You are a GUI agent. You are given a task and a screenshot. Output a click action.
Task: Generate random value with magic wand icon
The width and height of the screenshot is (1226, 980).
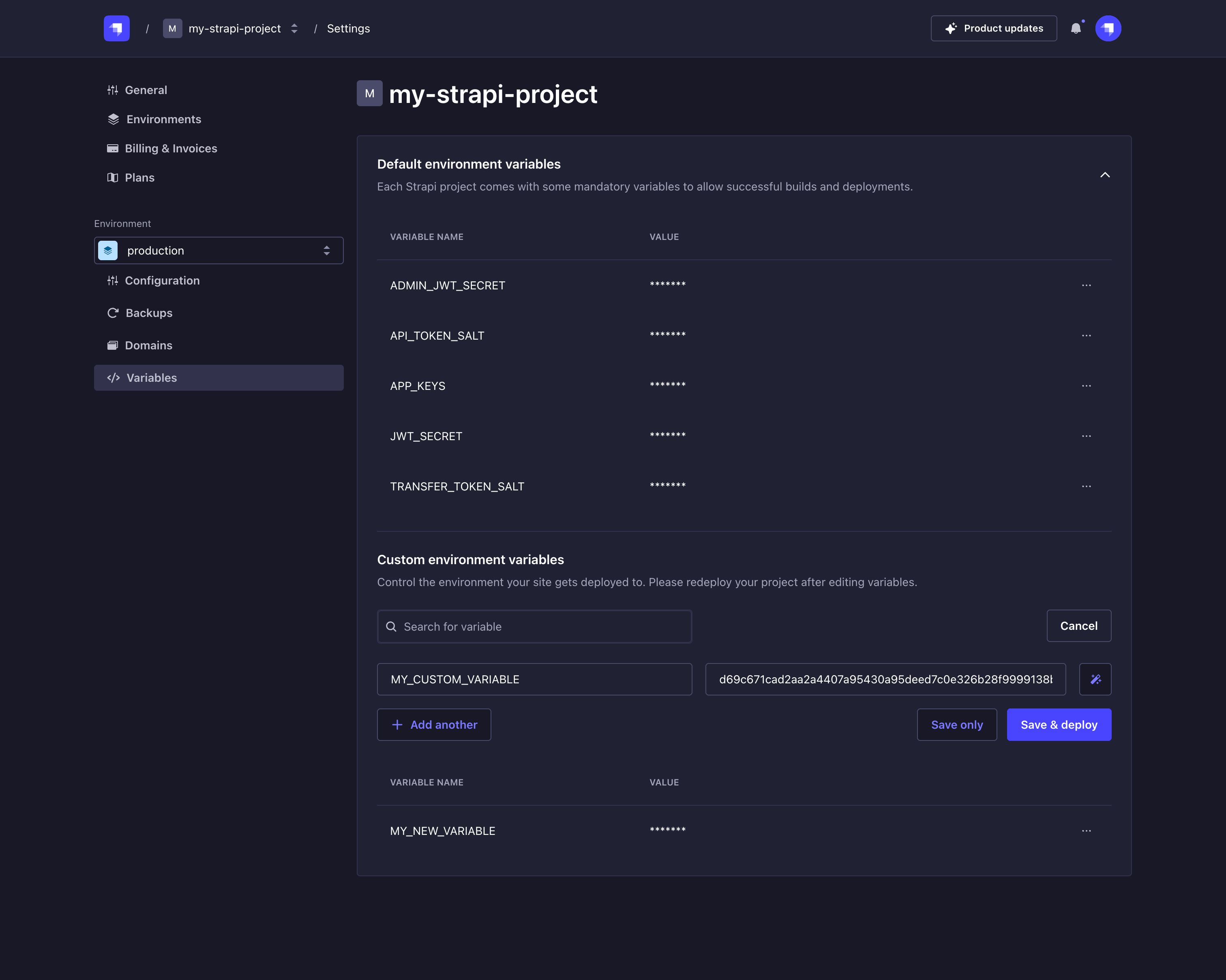pos(1095,679)
